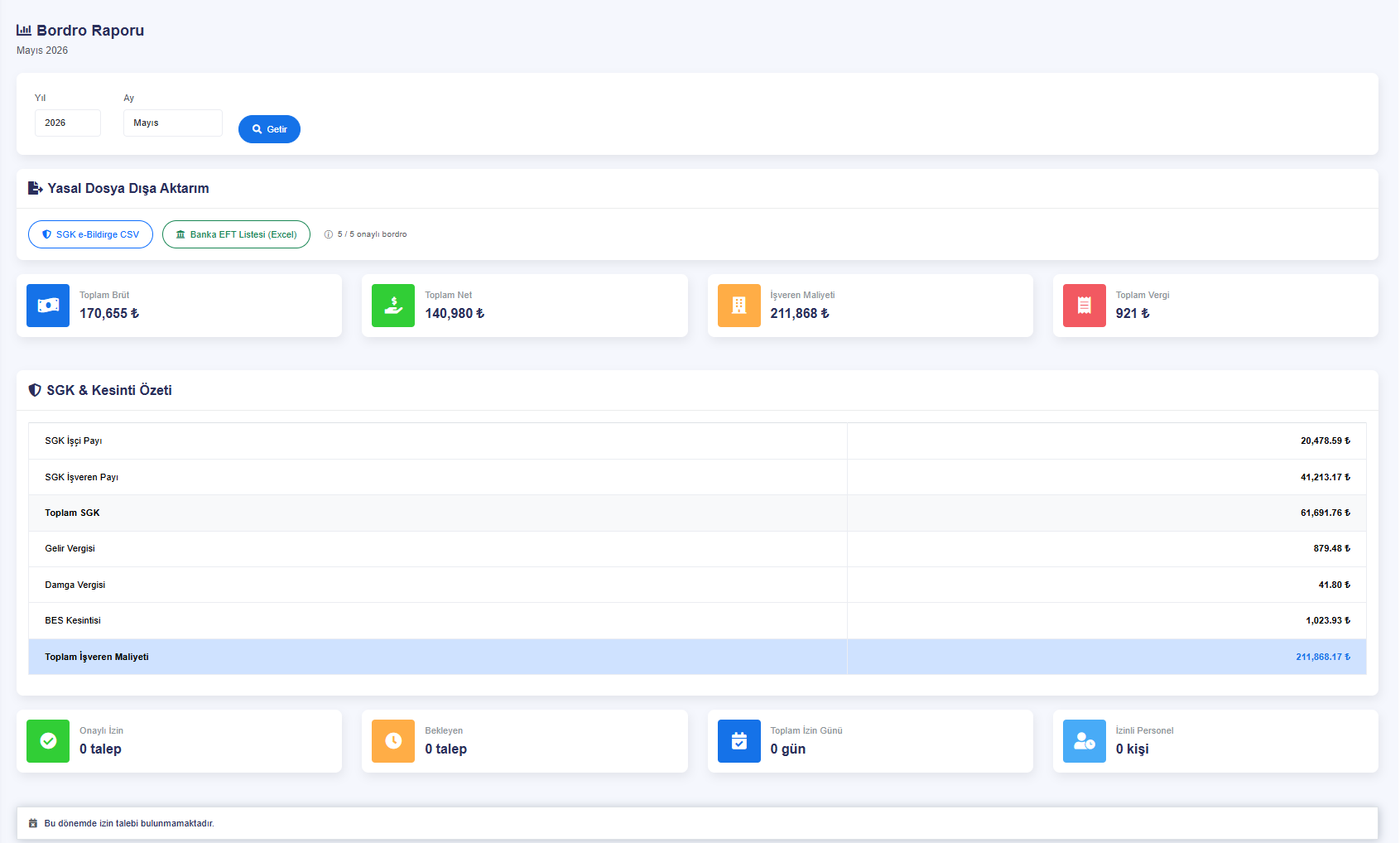Click the İzinli Personel user-clock icon

1085,741
